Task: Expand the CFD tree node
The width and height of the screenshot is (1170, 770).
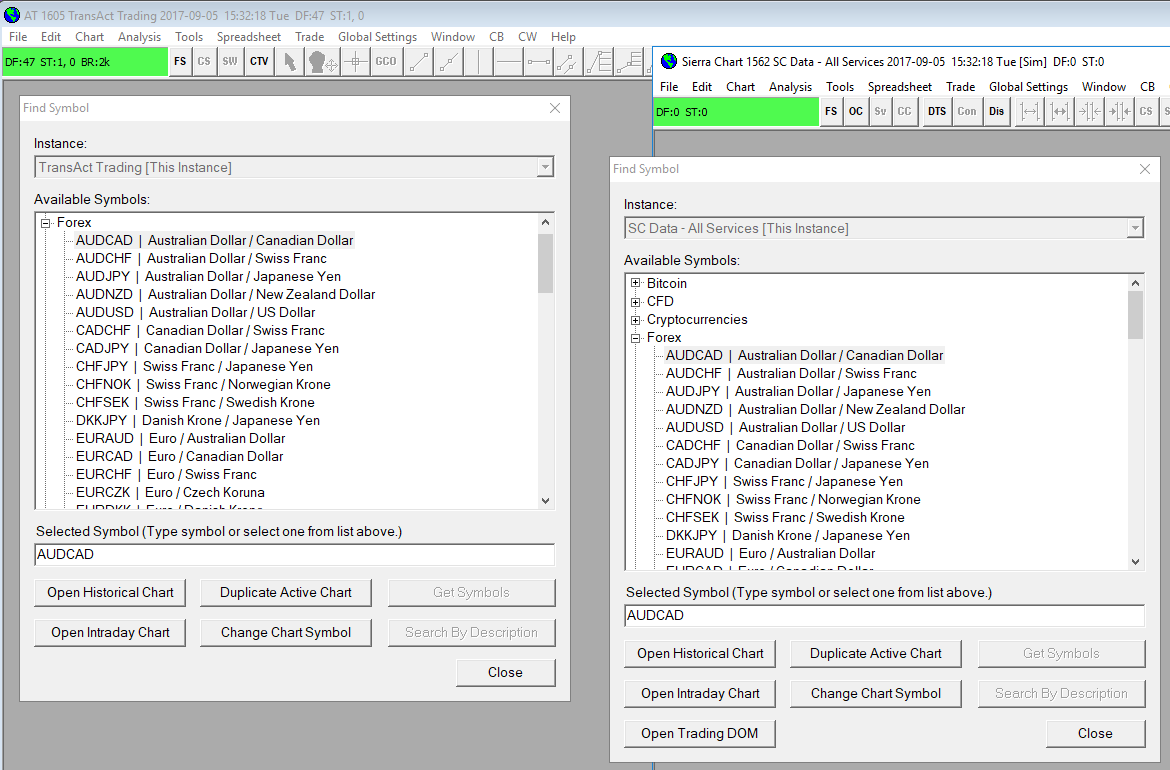Action: (x=636, y=301)
